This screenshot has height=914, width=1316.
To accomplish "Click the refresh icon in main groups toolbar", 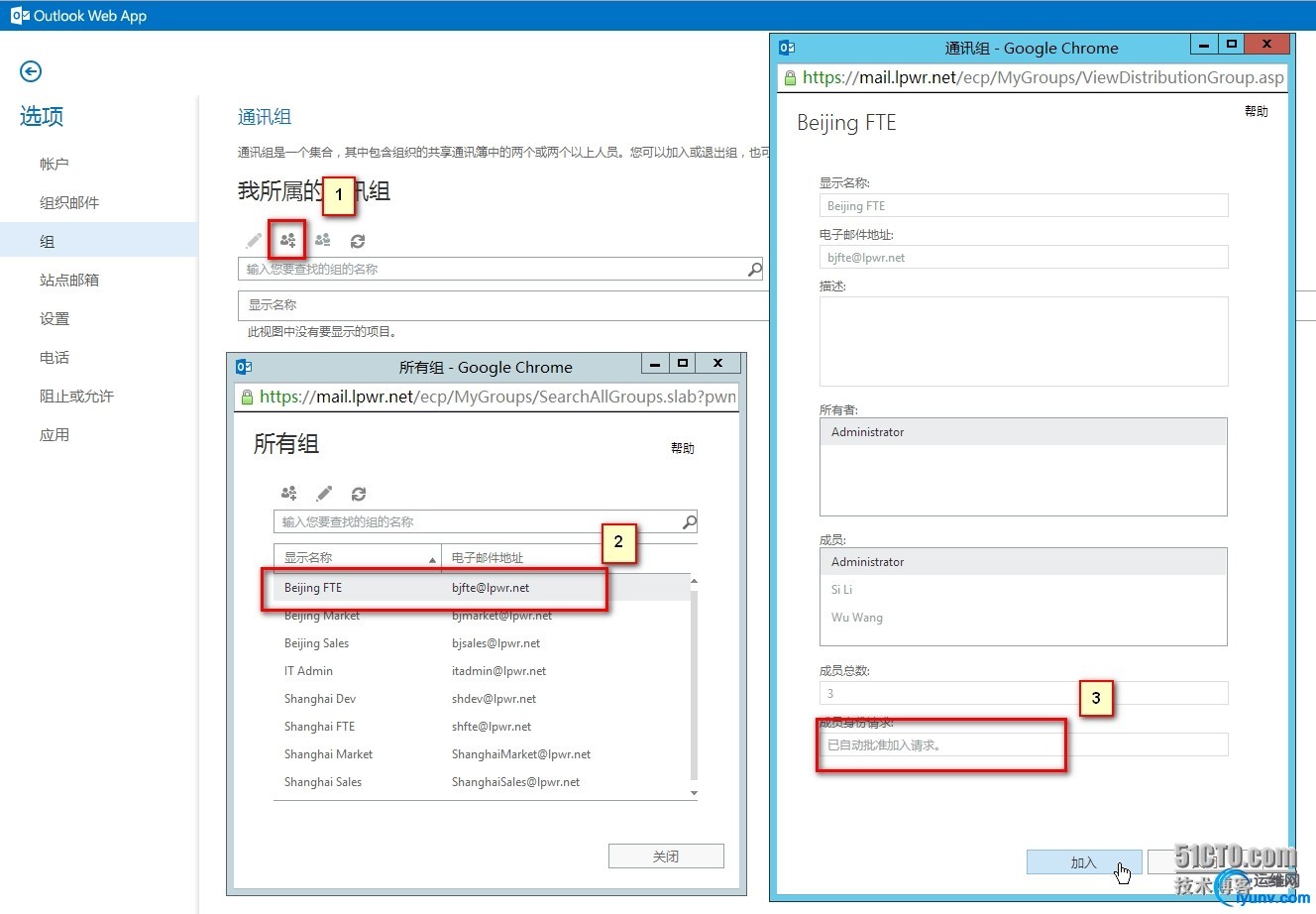I will point(358,240).
